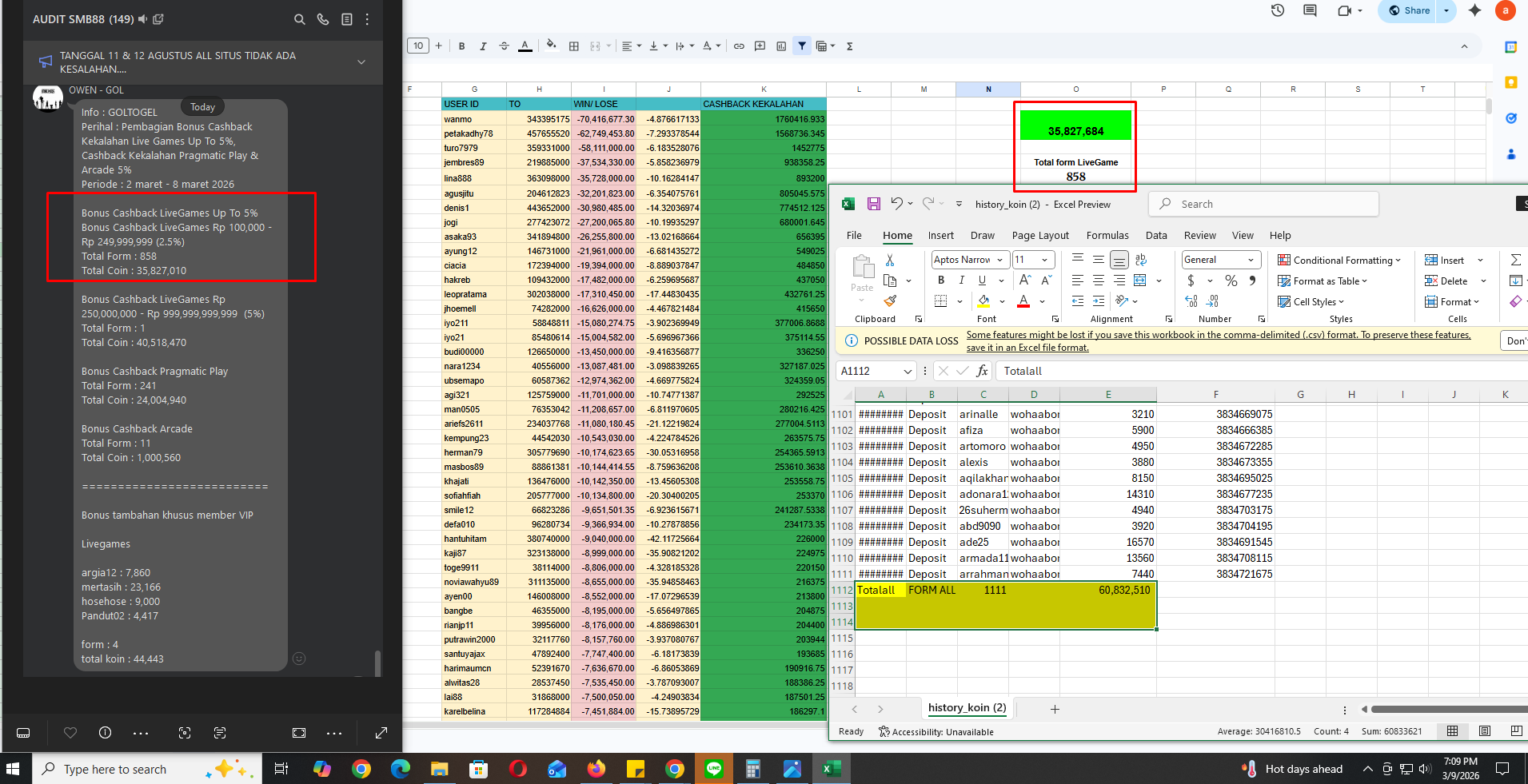Expand the pinned announcement chevron
The height and width of the screenshot is (784, 1528).
361,62
